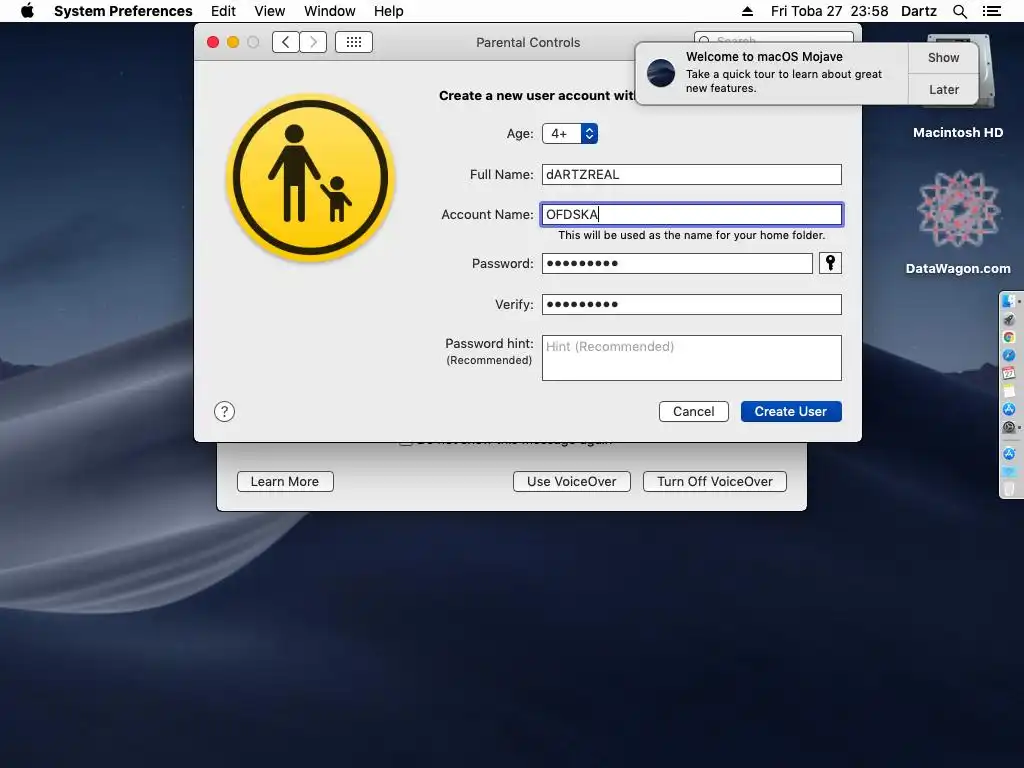Click the help question mark button
The height and width of the screenshot is (768, 1024).
224,411
